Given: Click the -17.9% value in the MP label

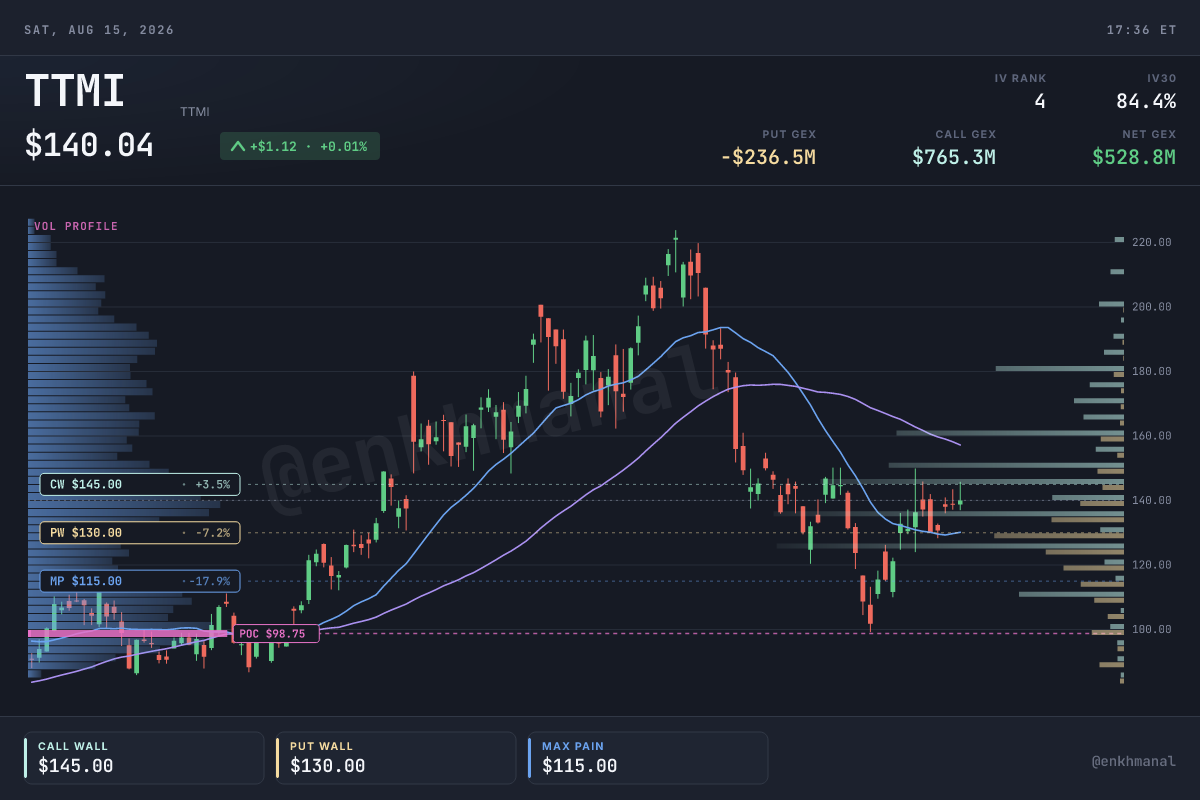Looking at the screenshot, I should click(208, 581).
